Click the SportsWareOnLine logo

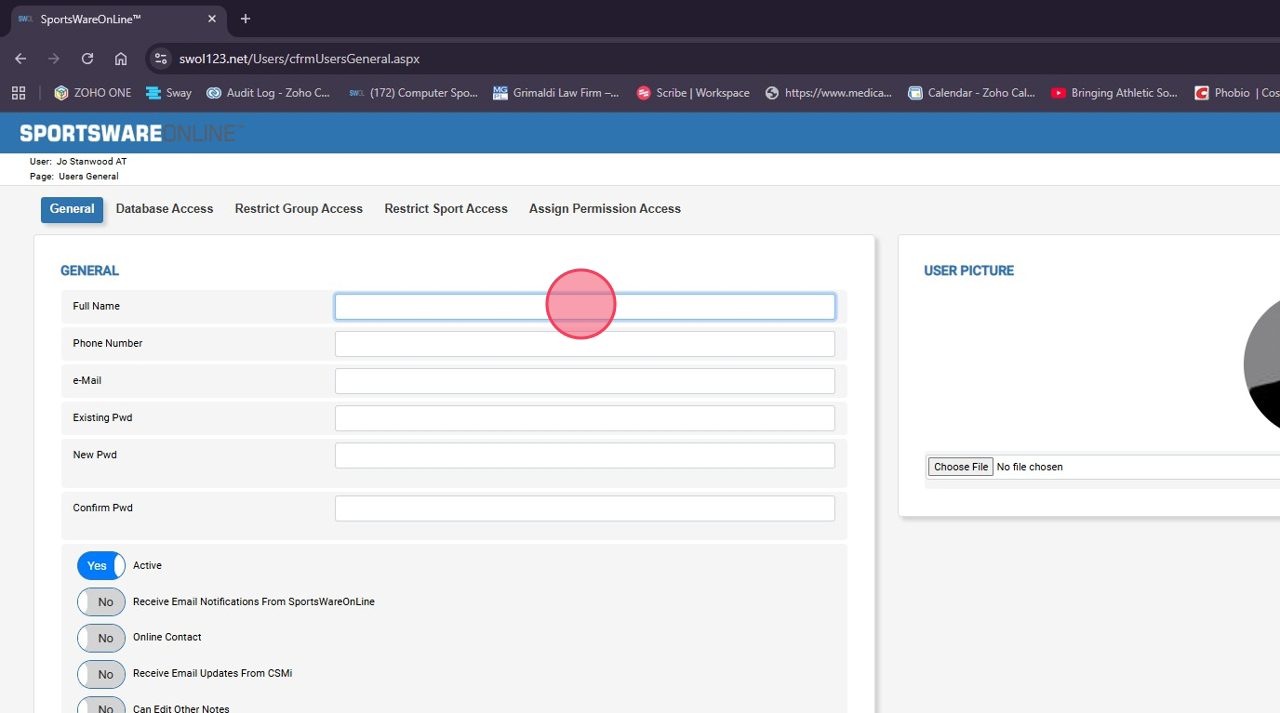[x=130, y=133]
